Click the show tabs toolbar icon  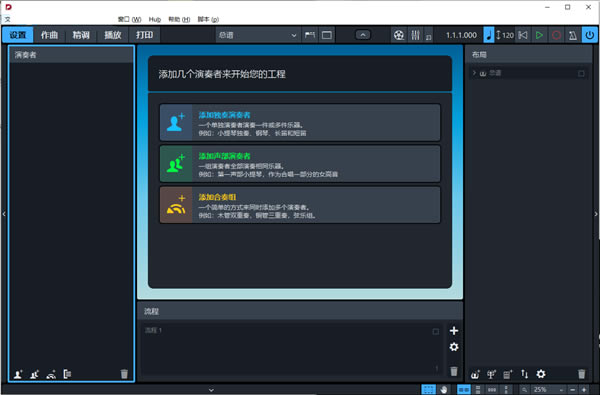coord(310,35)
